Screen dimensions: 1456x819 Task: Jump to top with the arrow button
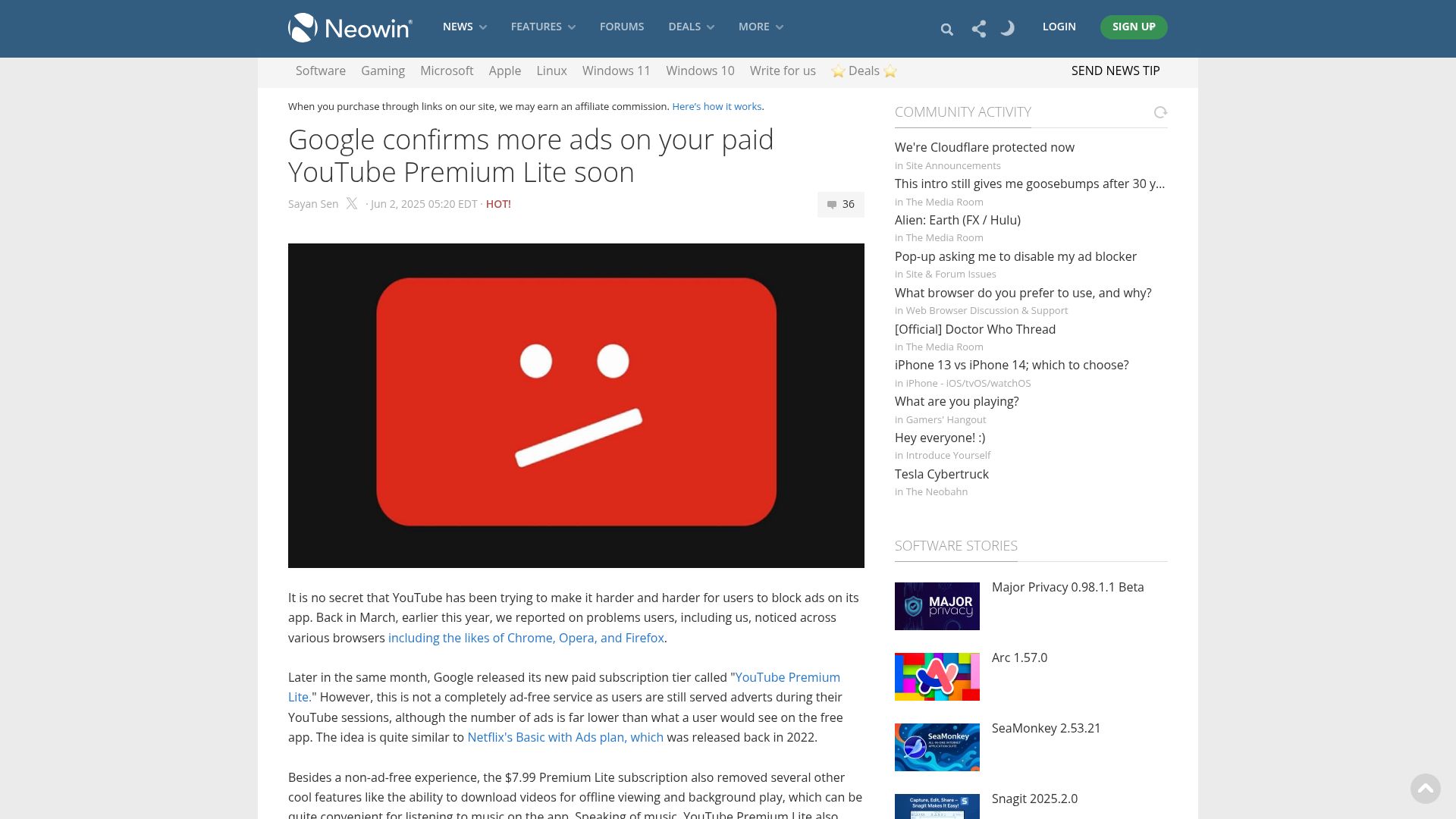[x=1426, y=789]
